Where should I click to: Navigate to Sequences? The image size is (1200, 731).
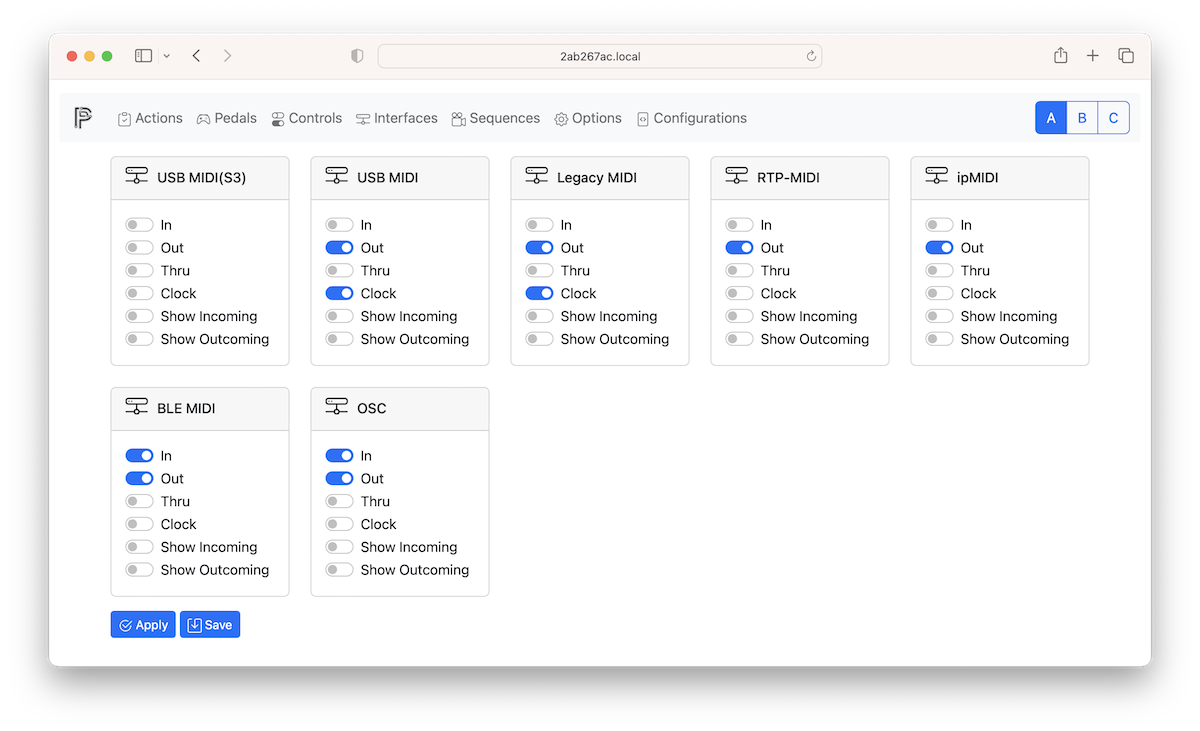point(495,118)
